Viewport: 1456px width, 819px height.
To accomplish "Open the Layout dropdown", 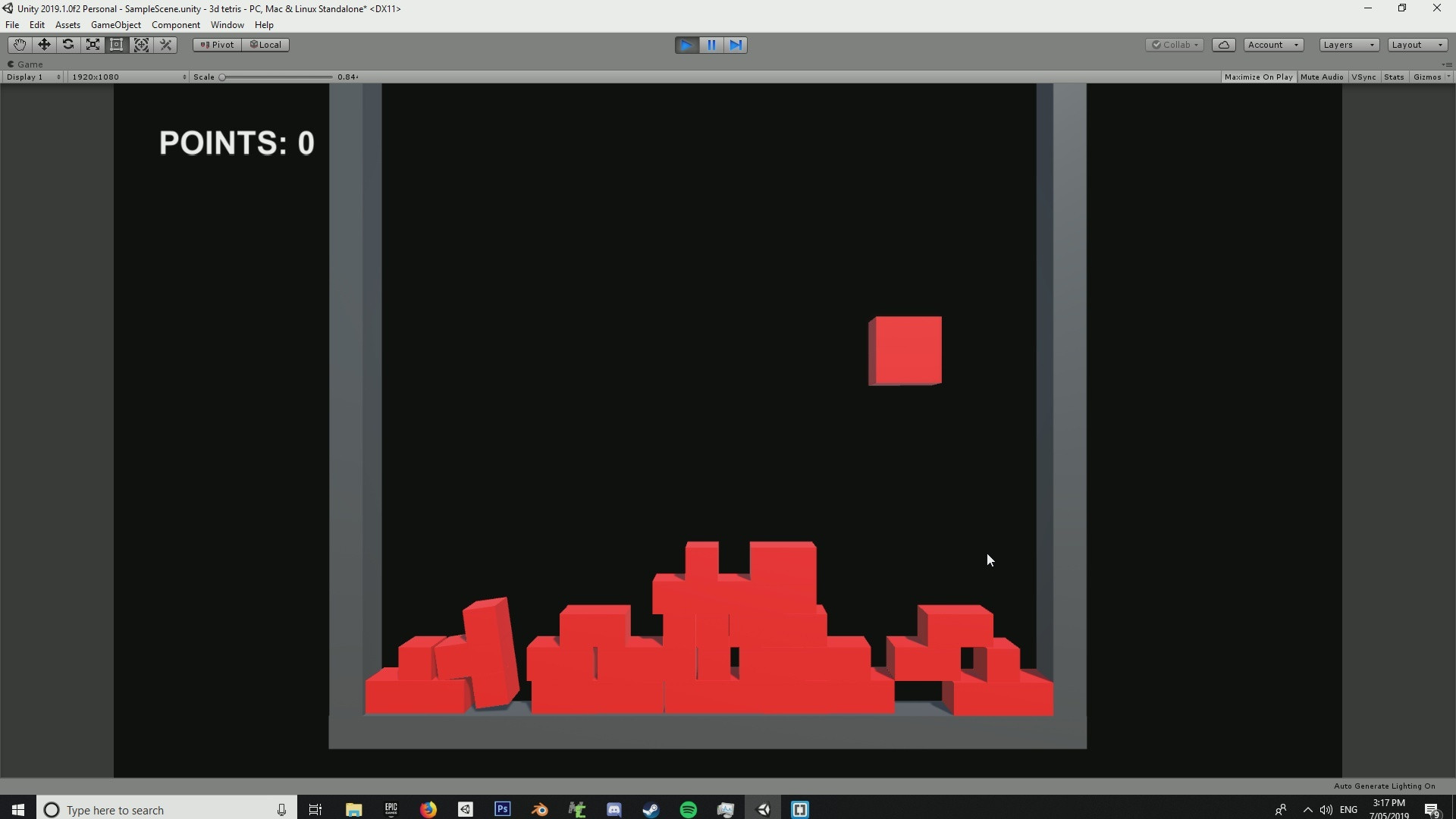I will click(x=1417, y=45).
